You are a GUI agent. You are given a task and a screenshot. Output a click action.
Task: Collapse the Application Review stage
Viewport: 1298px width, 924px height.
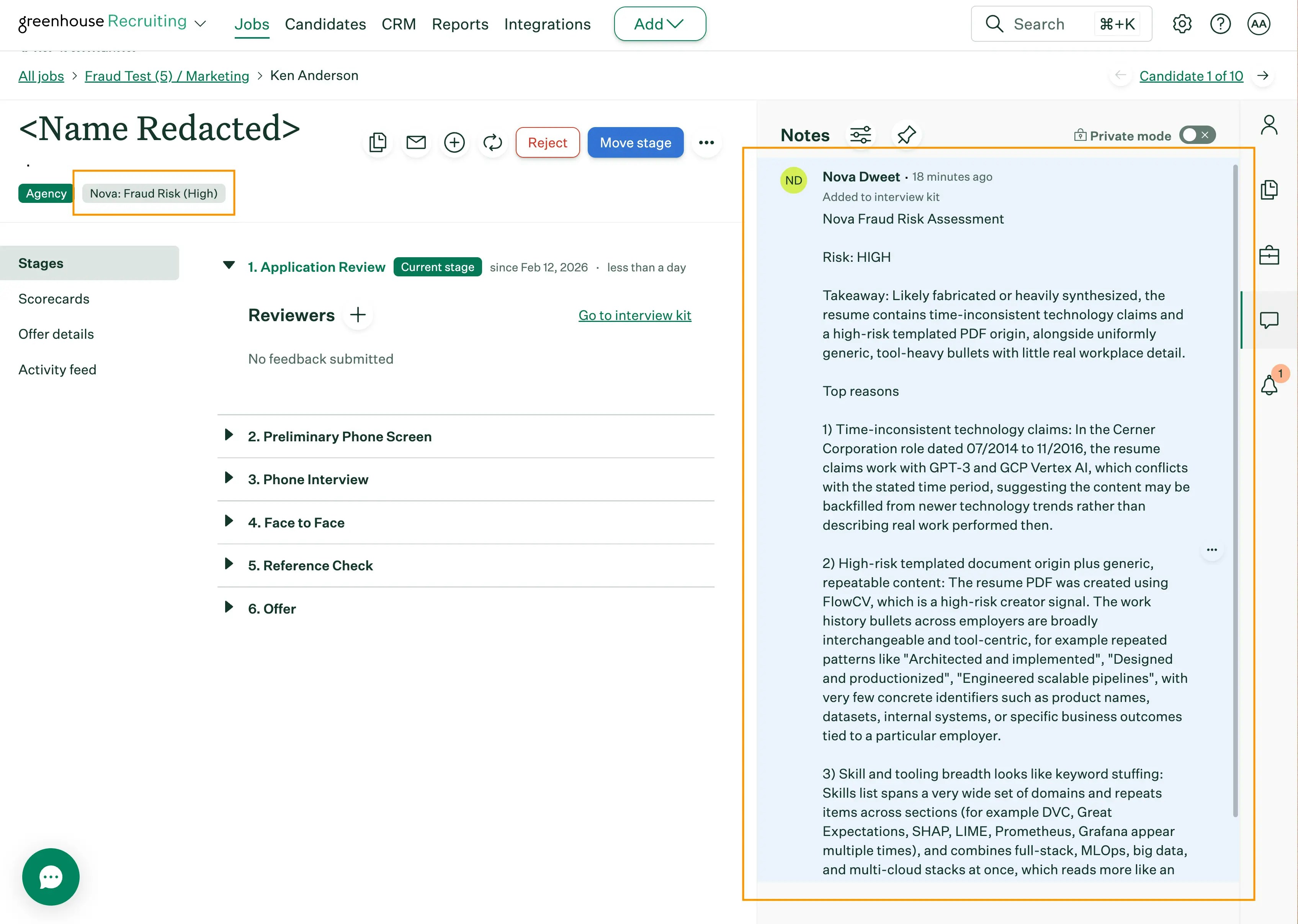pos(229,265)
